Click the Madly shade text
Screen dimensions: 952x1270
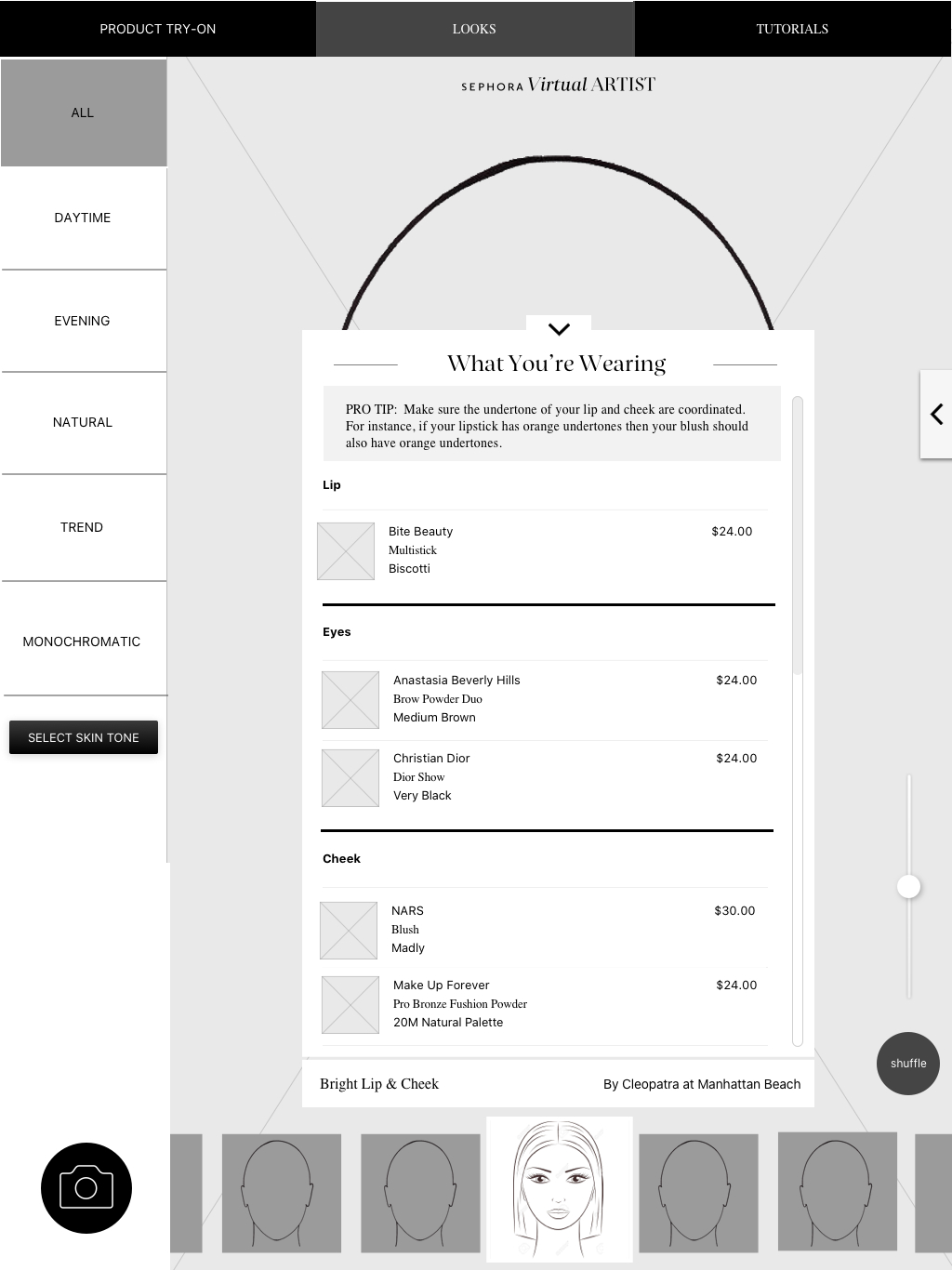408,948
